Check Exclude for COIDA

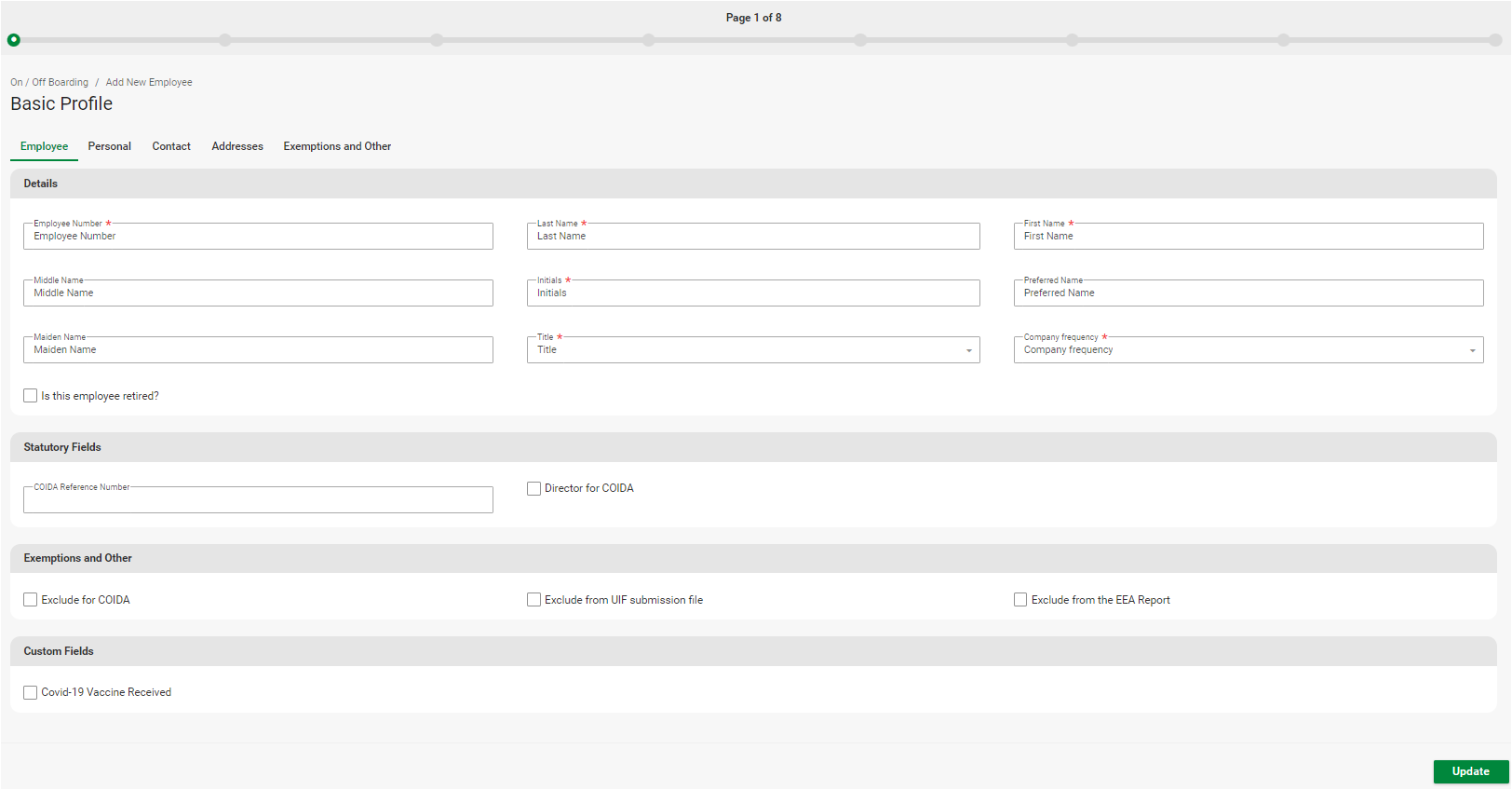pyautogui.click(x=31, y=600)
